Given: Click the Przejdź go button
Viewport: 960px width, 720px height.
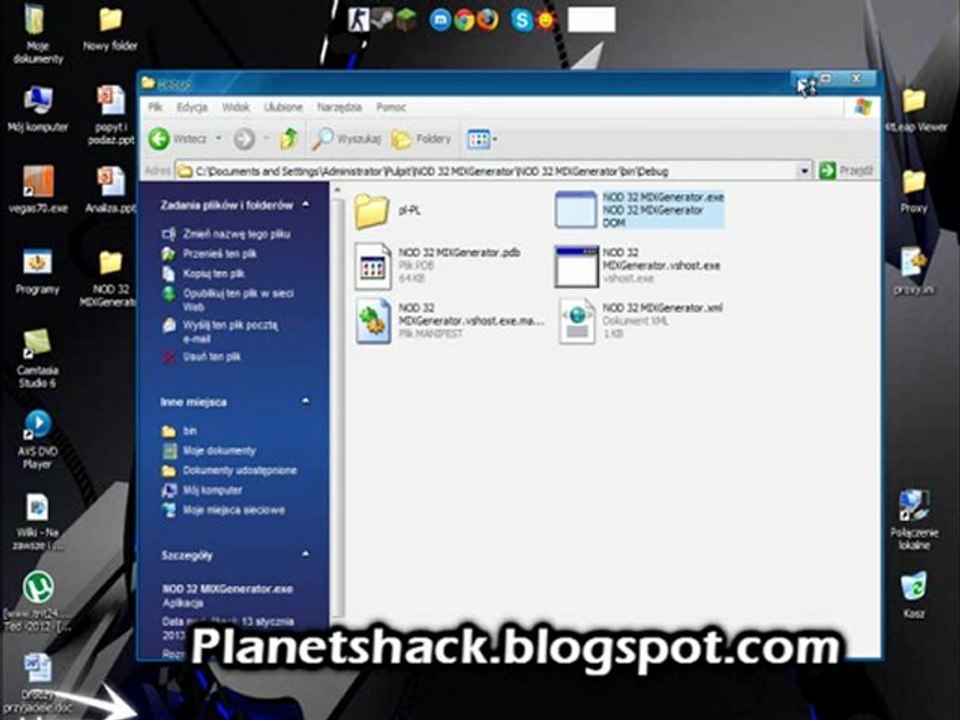Looking at the screenshot, I should click(x=846, y=170).
